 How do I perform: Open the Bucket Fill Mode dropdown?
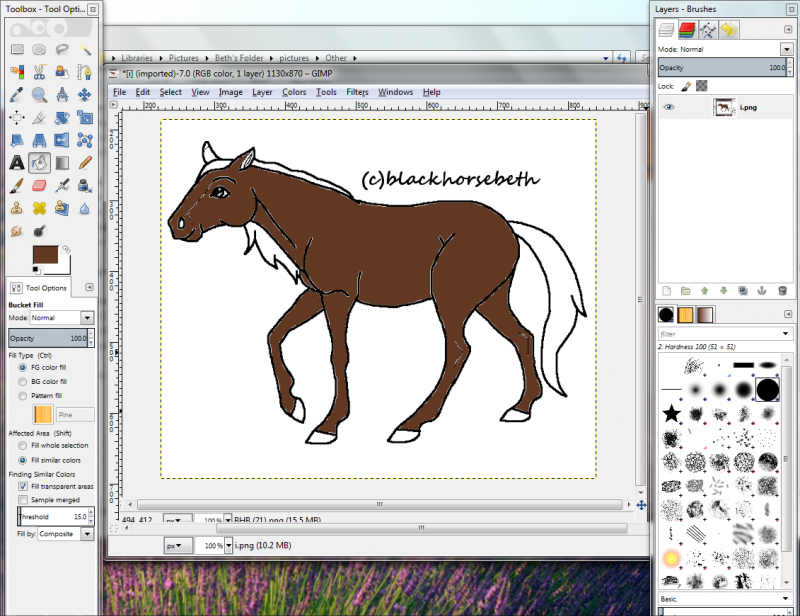[87, 318]
